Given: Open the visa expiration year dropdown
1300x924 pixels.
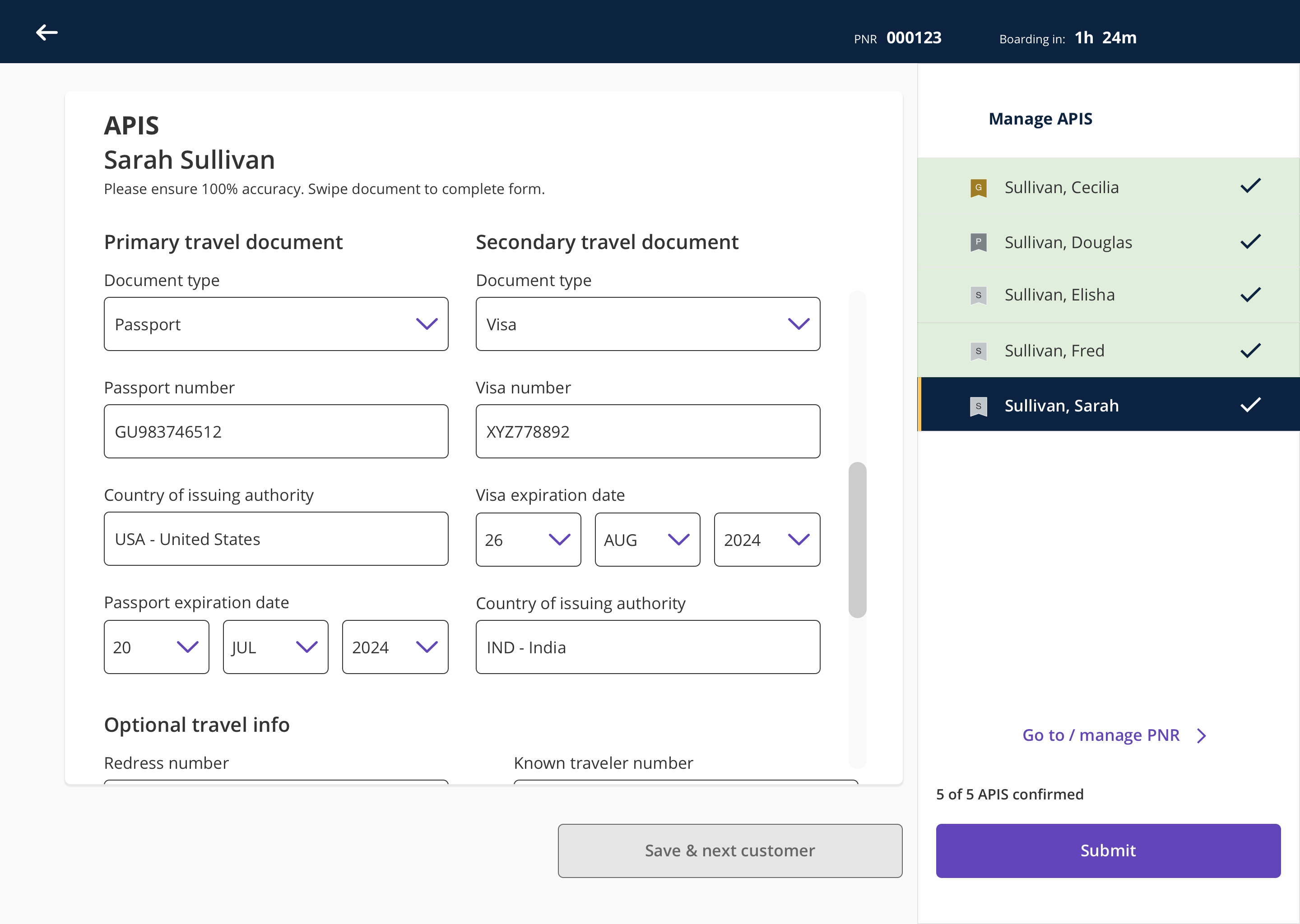Looking at the screenshot, I should (x=766, y=540).
